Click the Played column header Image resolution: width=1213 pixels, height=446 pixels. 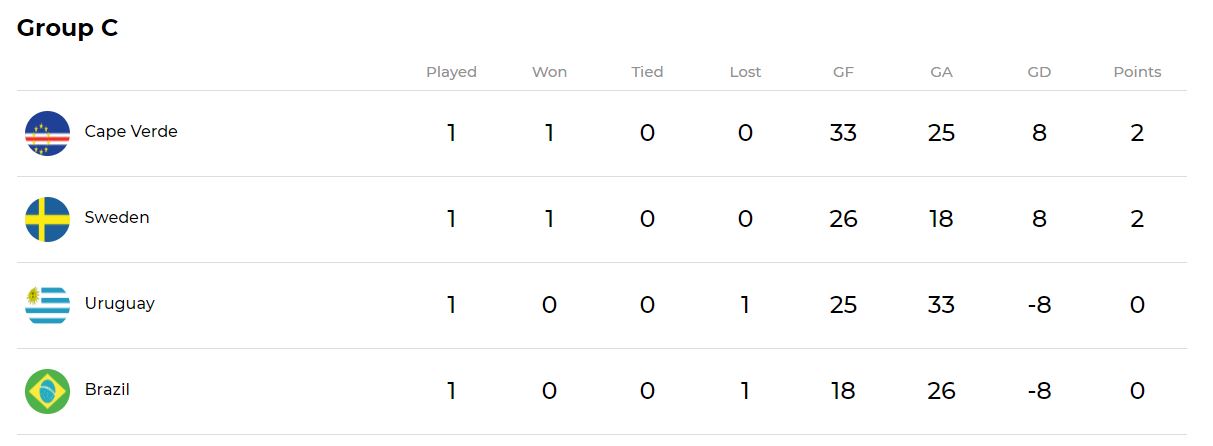click(x=451, y=72)
